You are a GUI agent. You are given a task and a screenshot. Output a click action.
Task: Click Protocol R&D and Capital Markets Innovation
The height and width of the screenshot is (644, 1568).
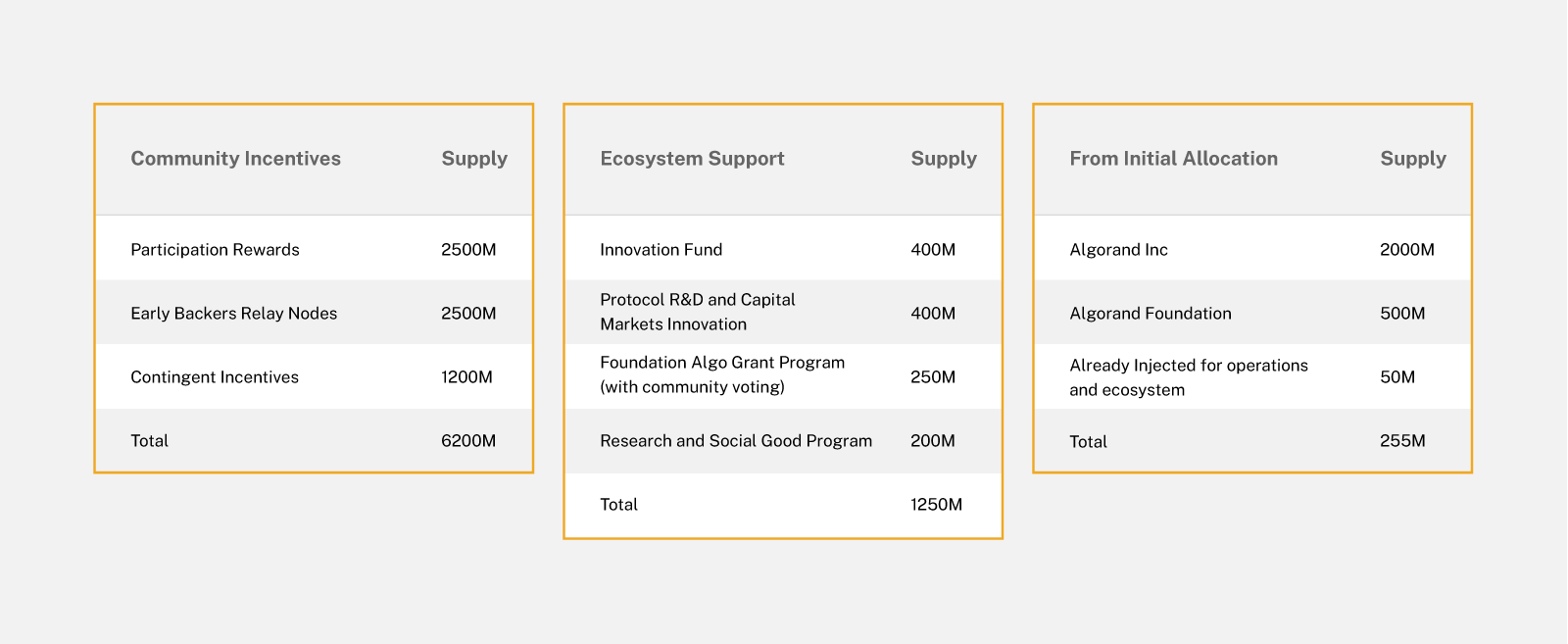(697, 312)
